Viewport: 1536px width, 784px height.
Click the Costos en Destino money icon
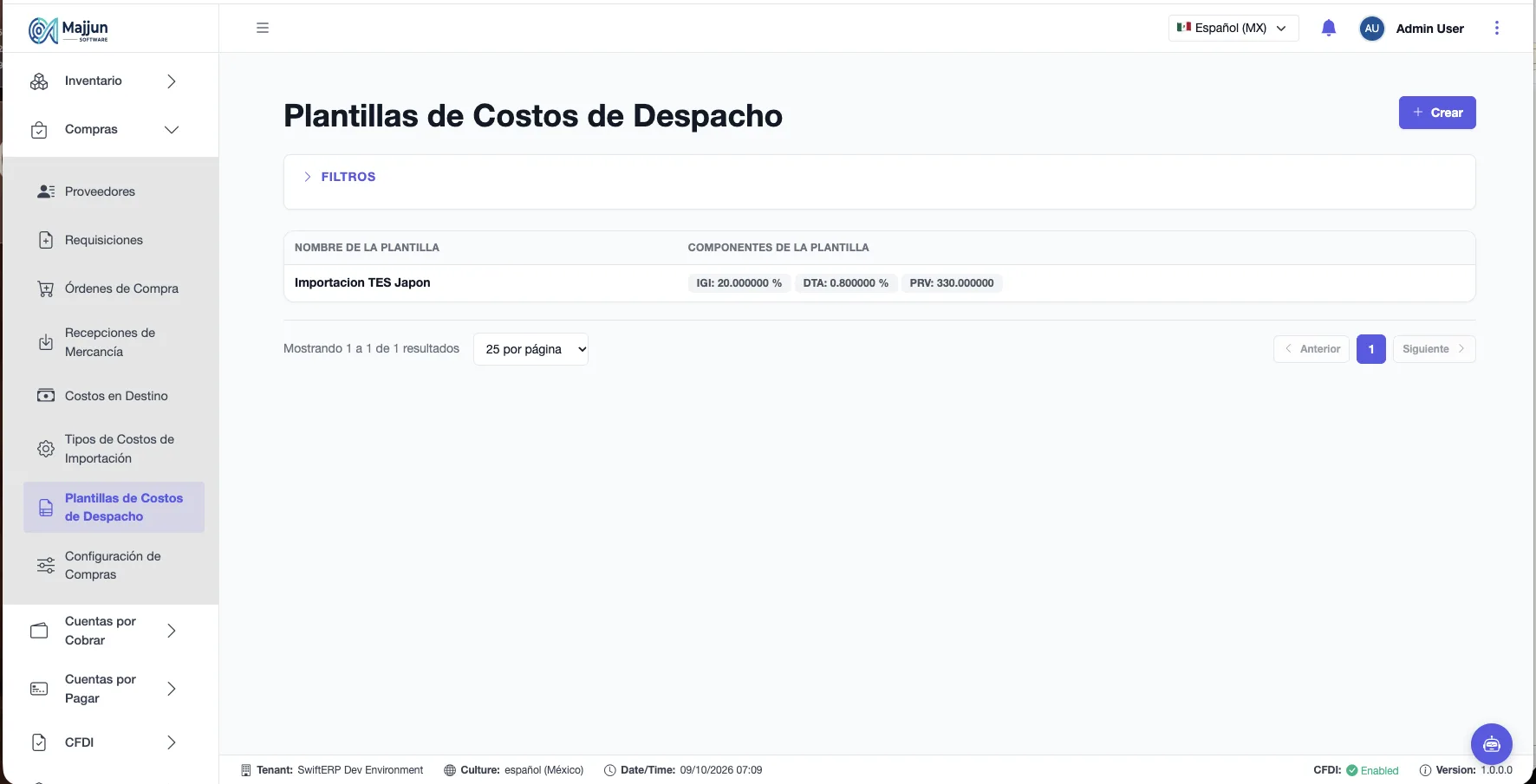pyautogui.click(x=46, y=396)
